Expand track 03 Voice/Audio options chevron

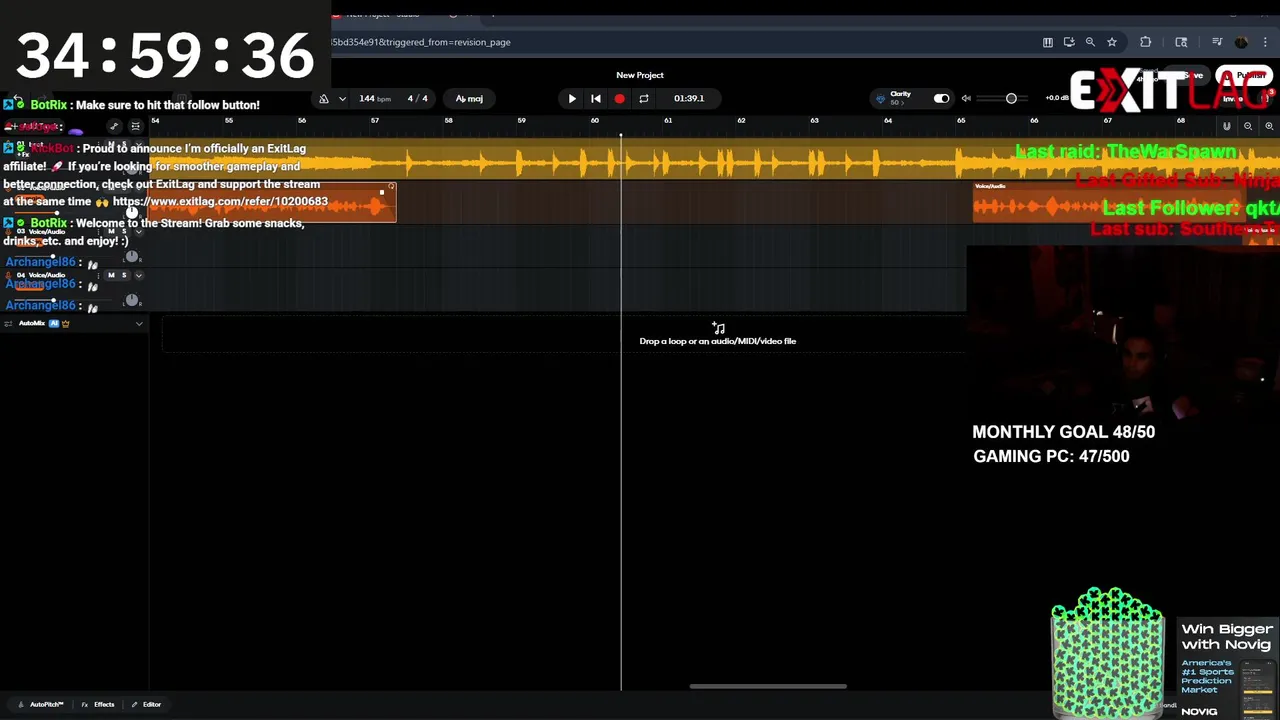pyautogui.click(x=138, y=231)
